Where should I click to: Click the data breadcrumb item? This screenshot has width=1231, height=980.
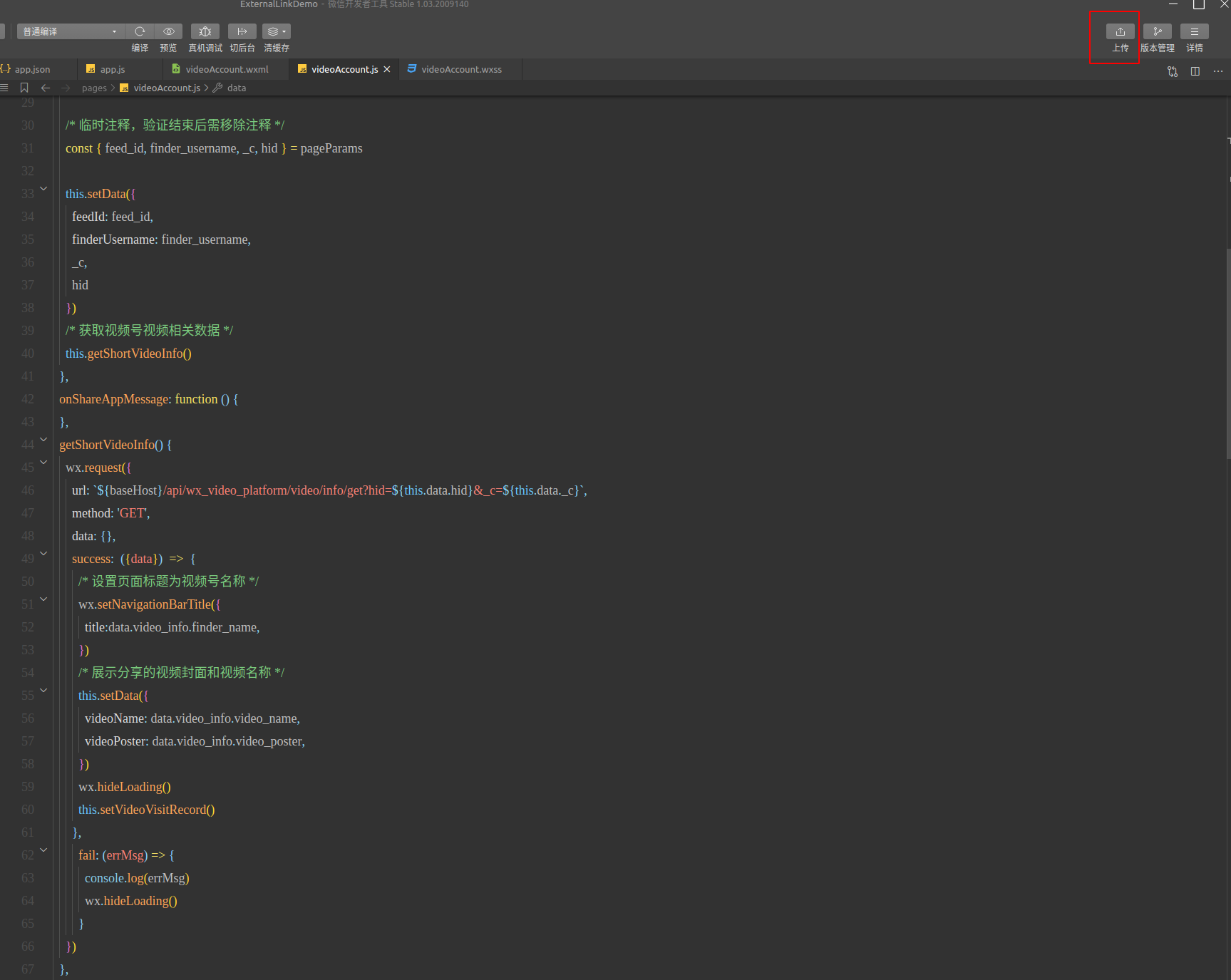tap(237, 88)
